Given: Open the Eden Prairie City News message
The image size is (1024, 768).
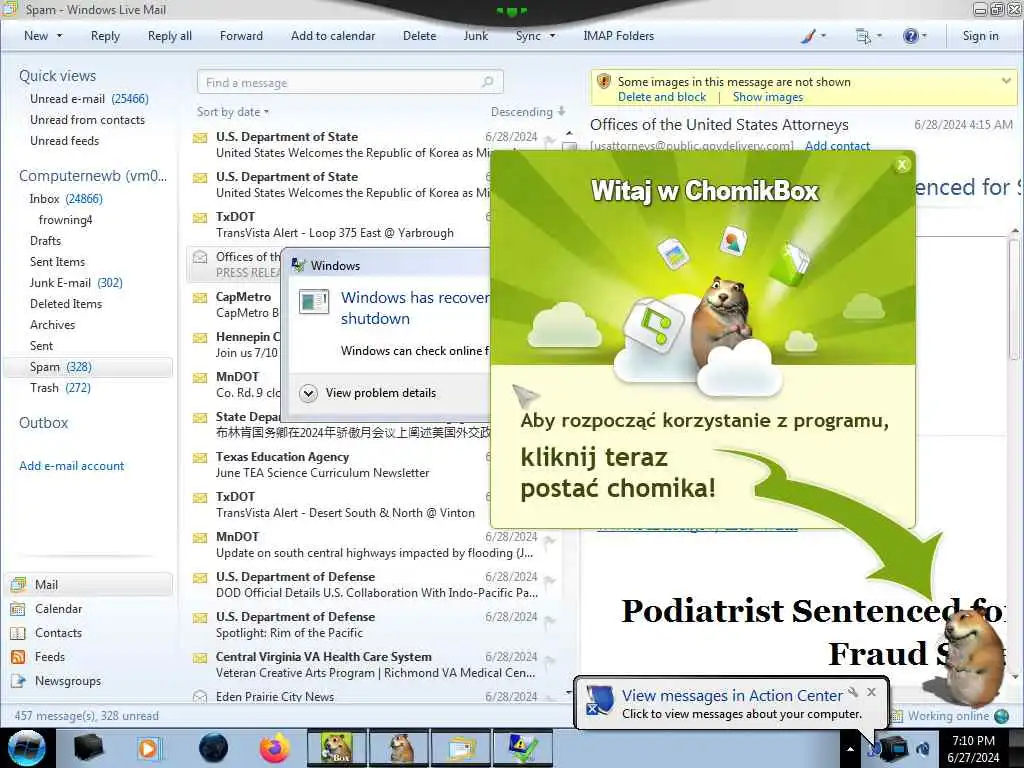Looking at the screenshot, I should click(x=374, y=696).
